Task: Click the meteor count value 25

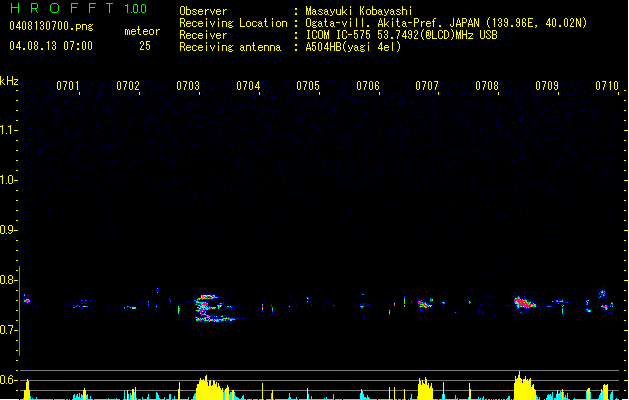Action: coord(145,46)
